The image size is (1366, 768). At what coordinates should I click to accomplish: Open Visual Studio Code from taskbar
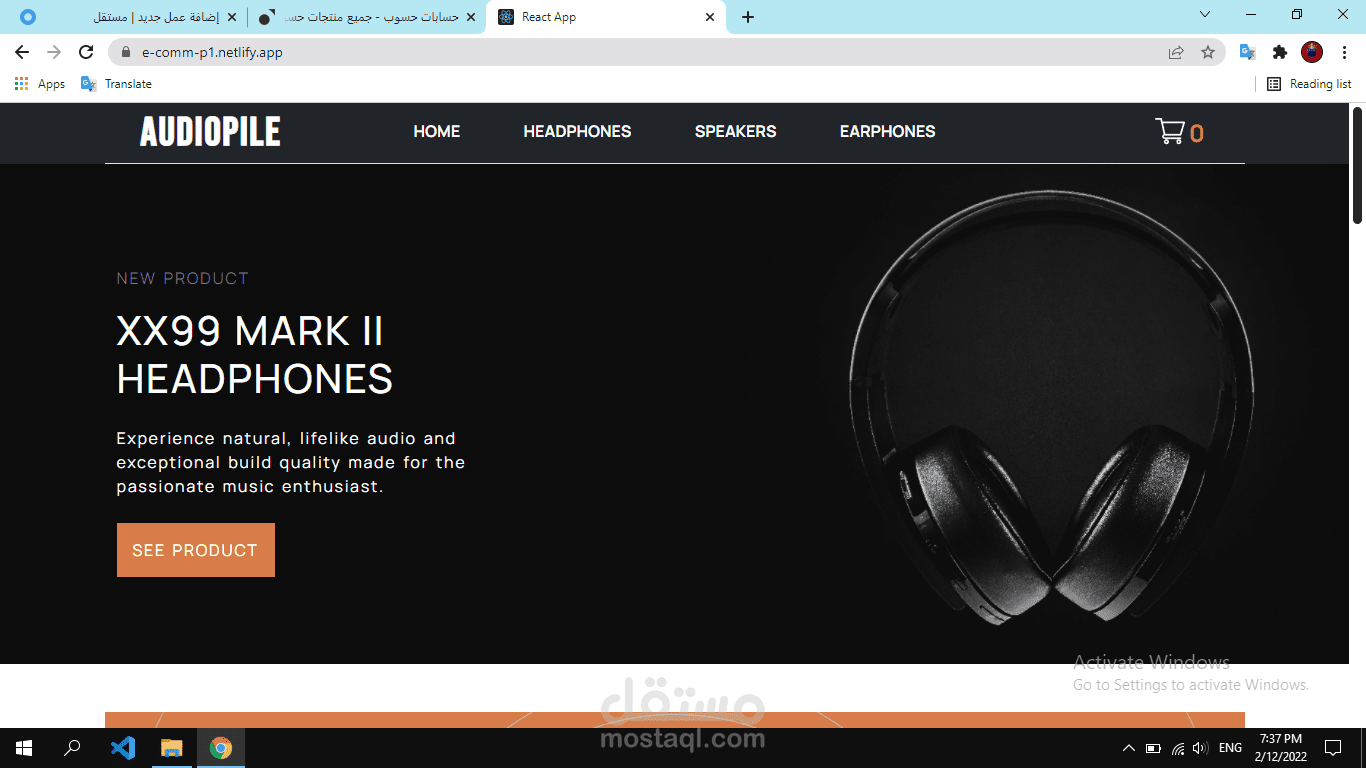click(123, 748)
